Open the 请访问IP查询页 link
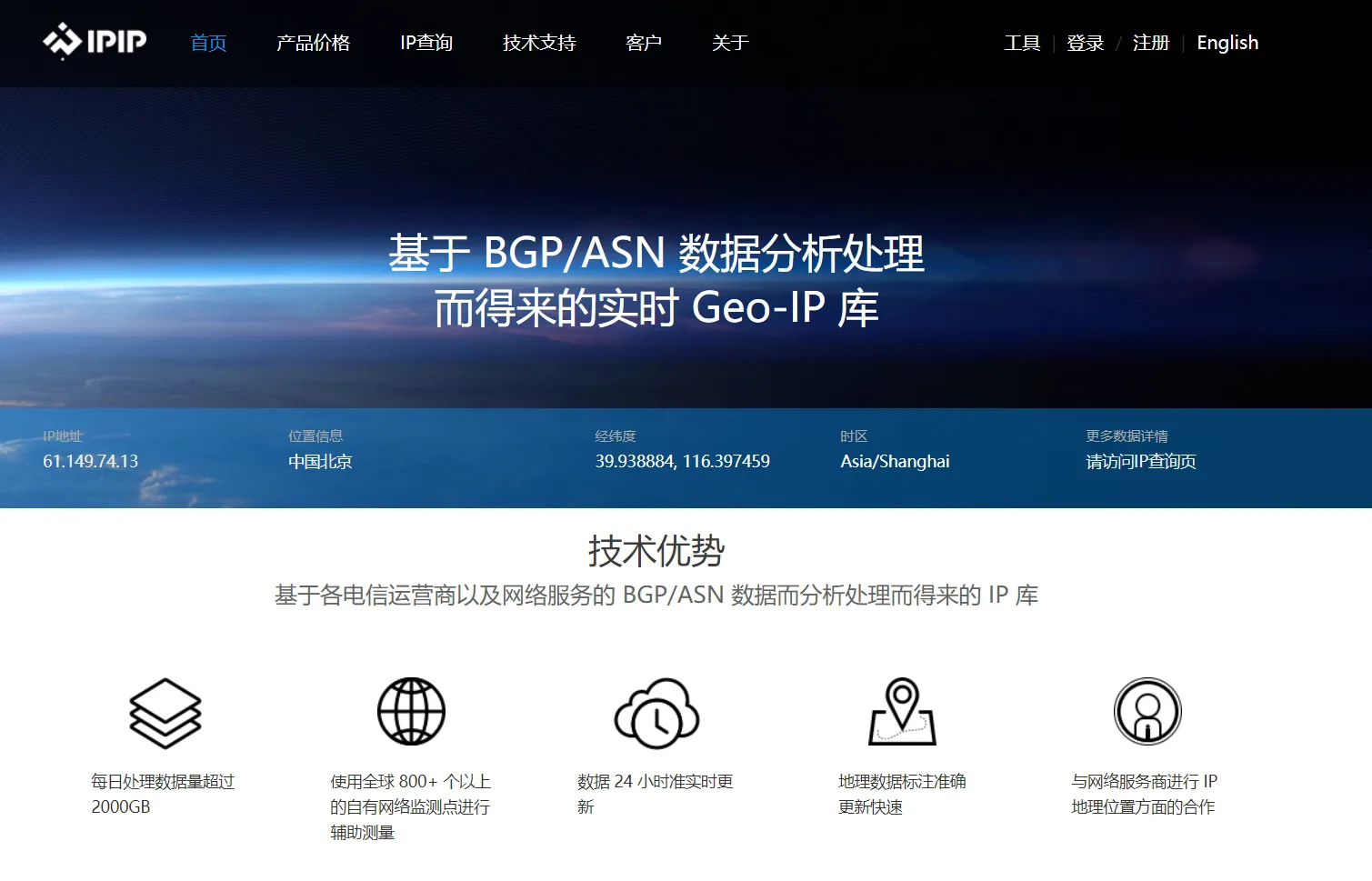This screenshot has height=881, width=1372. [1141, 462]
